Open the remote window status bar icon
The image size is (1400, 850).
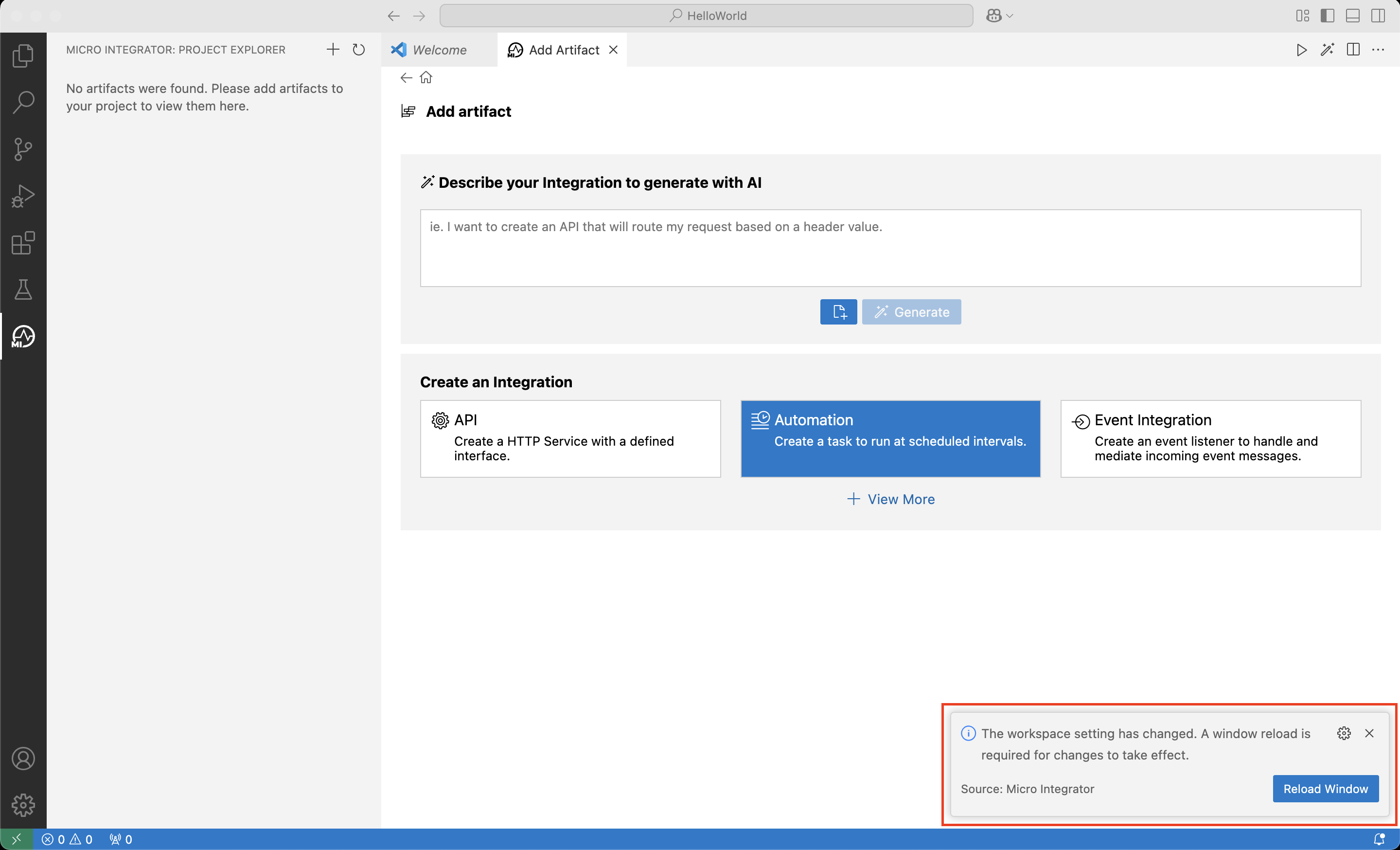point(16,839)
